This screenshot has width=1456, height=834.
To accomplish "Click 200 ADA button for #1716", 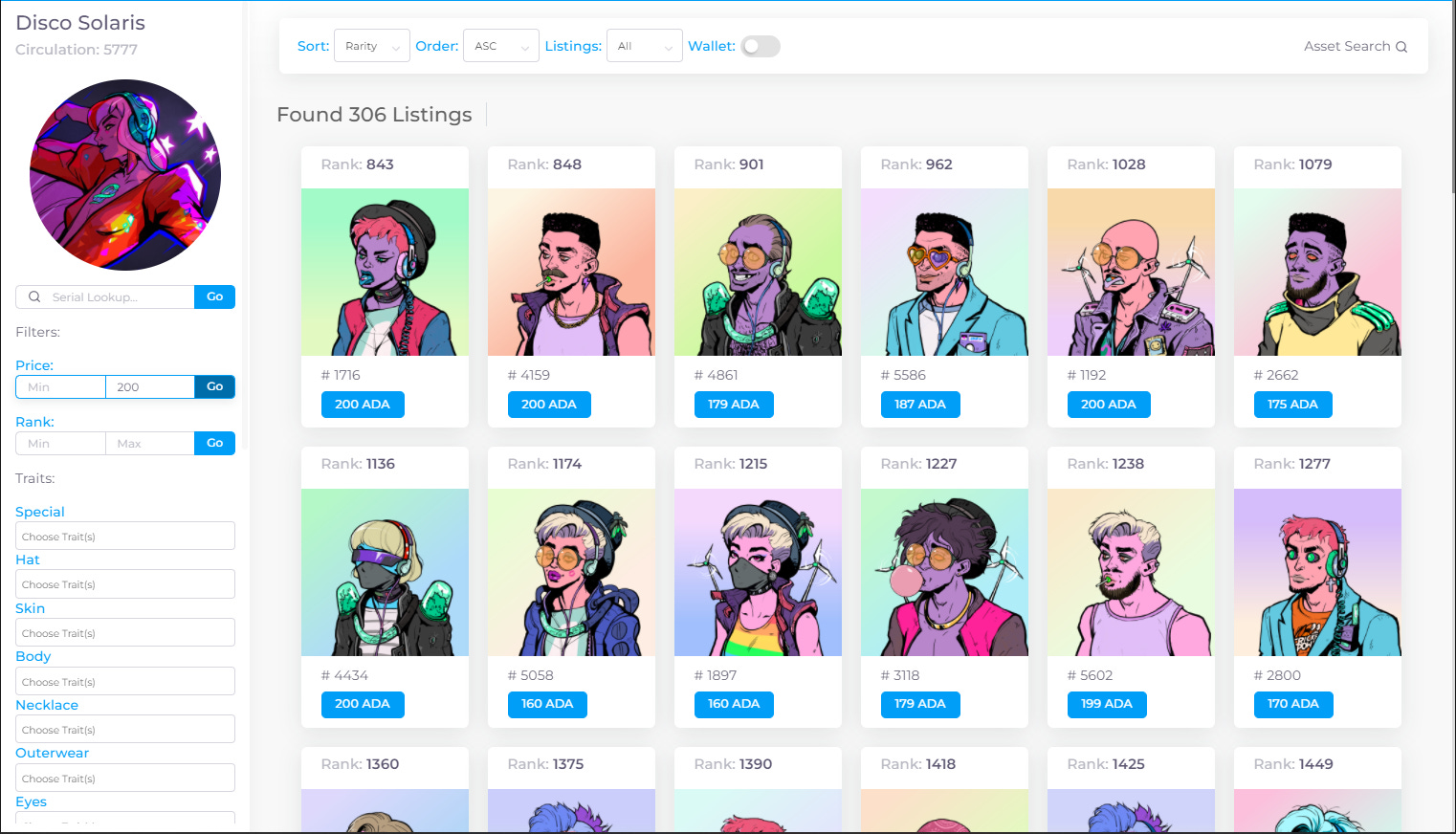I will pos(363,405).
